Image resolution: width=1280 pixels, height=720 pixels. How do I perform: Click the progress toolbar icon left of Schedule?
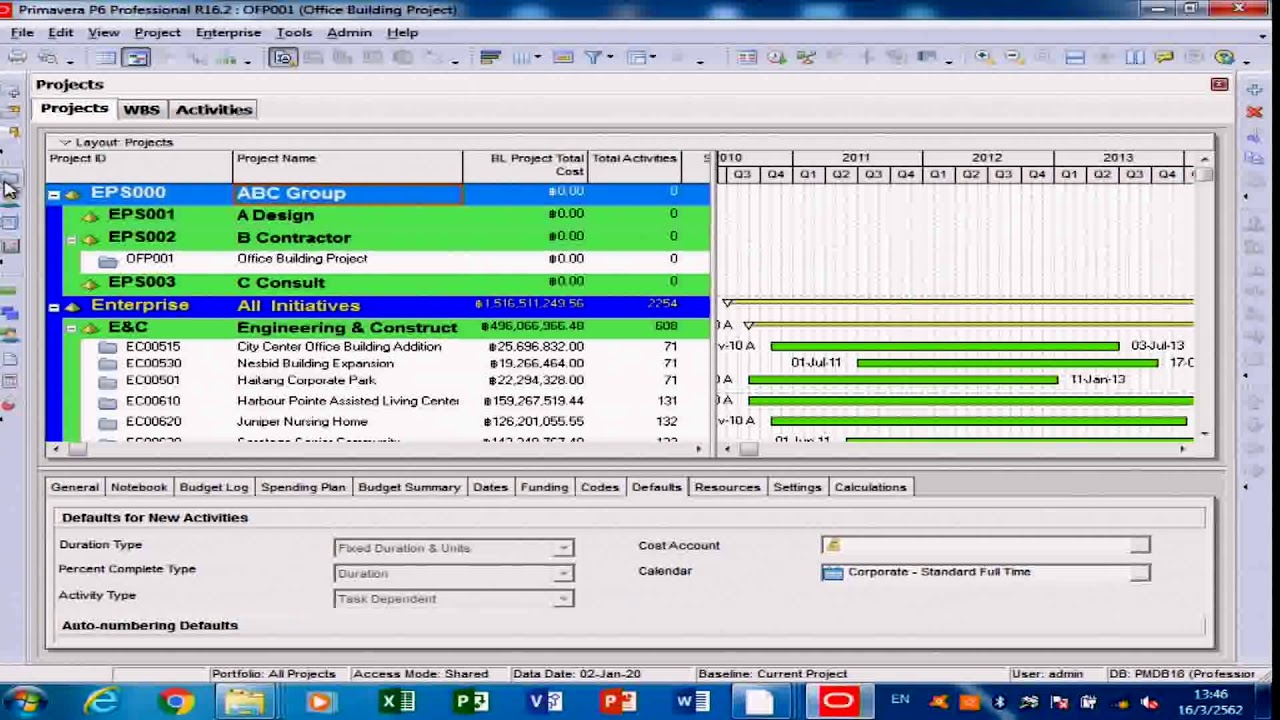[747, 57]
